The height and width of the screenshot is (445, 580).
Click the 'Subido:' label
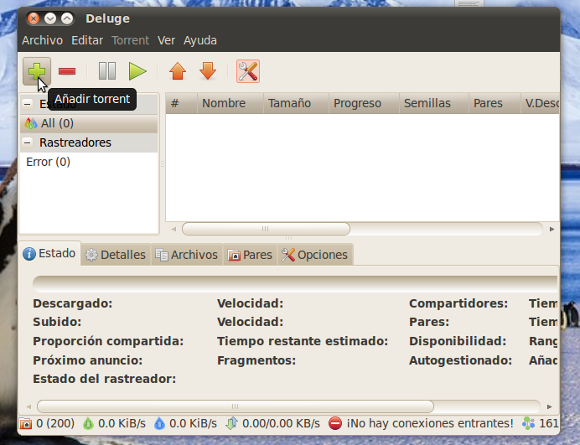pos(57,322)
